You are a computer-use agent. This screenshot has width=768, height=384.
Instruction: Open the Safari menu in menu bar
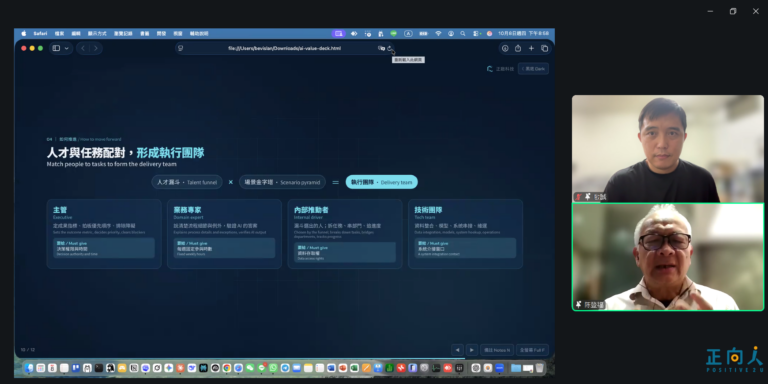tap(40, 33)
